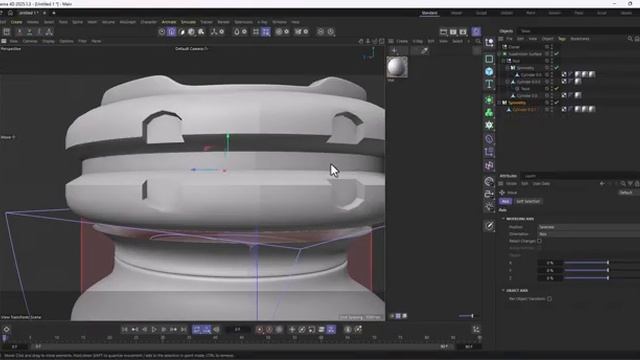This screenshot has height=360, width=640.
Task: Select the Axis tab button
Action: [505, 201]
